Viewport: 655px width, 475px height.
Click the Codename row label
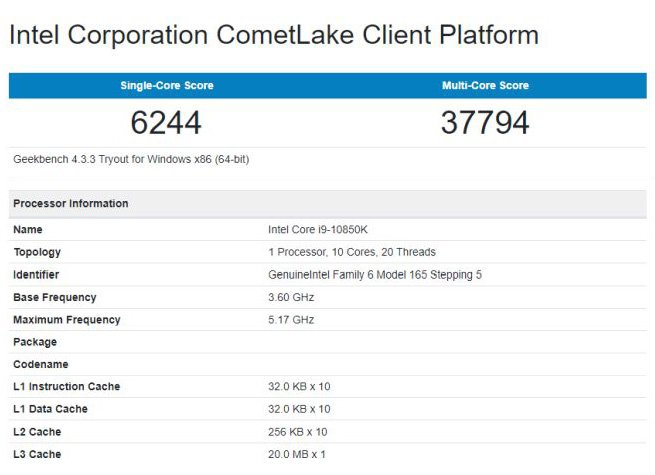41,364
